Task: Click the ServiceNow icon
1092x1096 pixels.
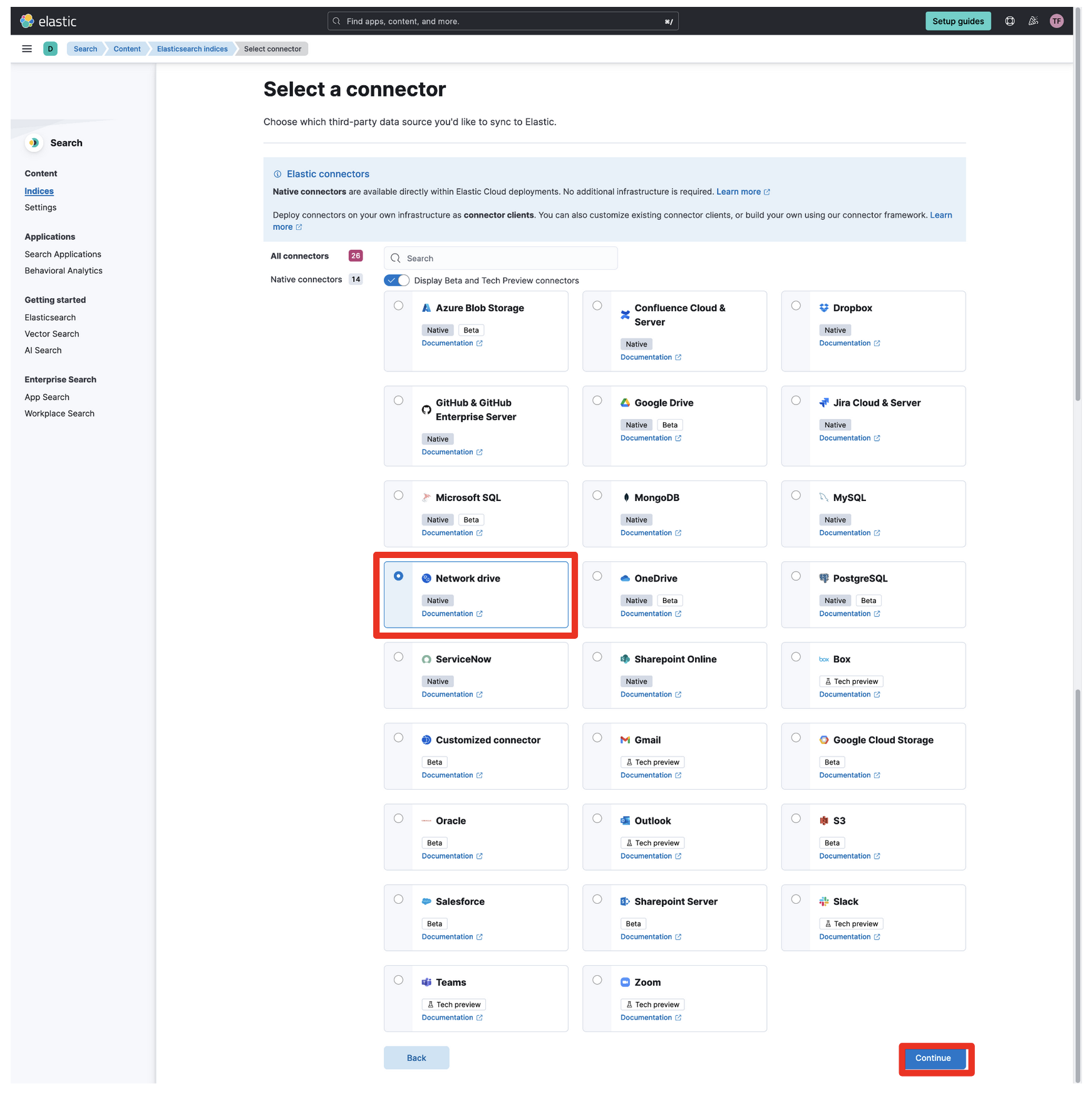Action: (x=426, y=659)
